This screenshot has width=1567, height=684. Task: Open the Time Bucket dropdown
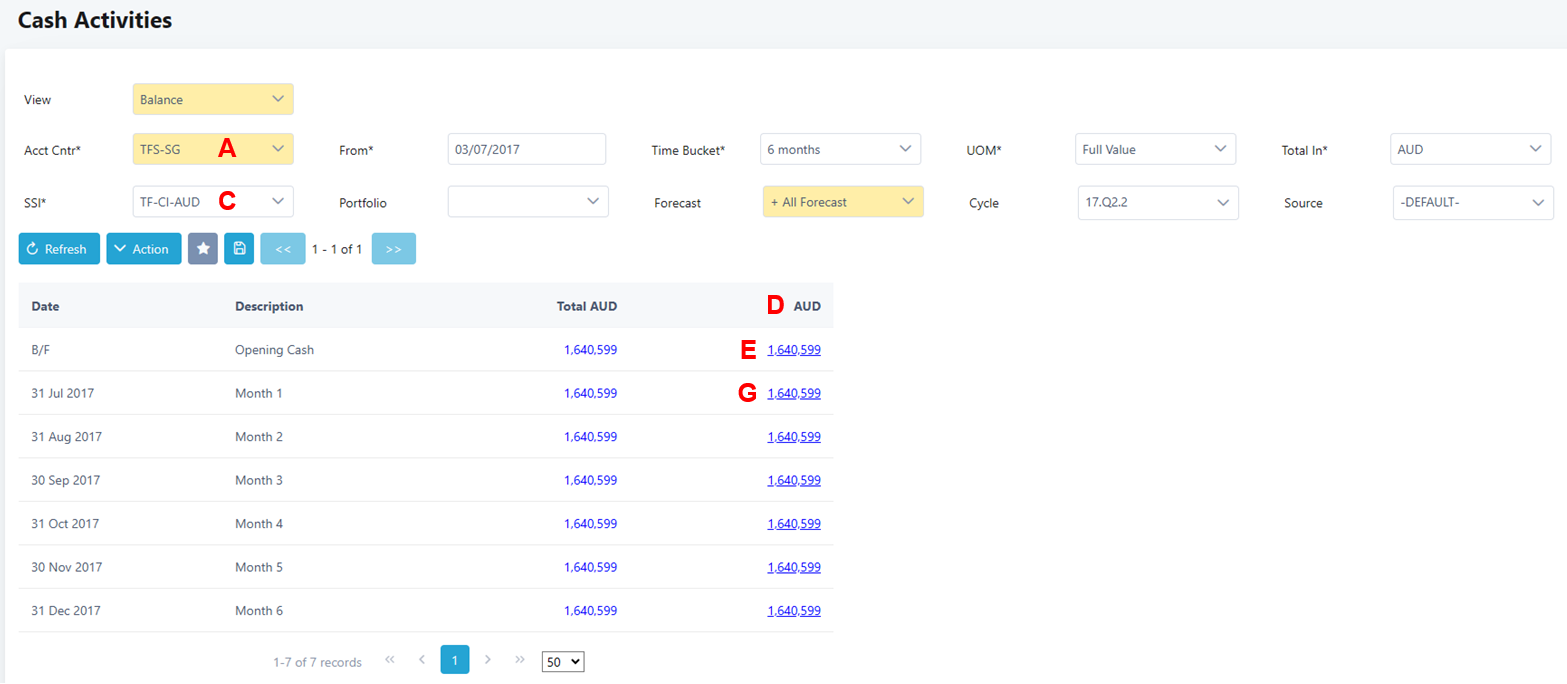pos(840,149)
